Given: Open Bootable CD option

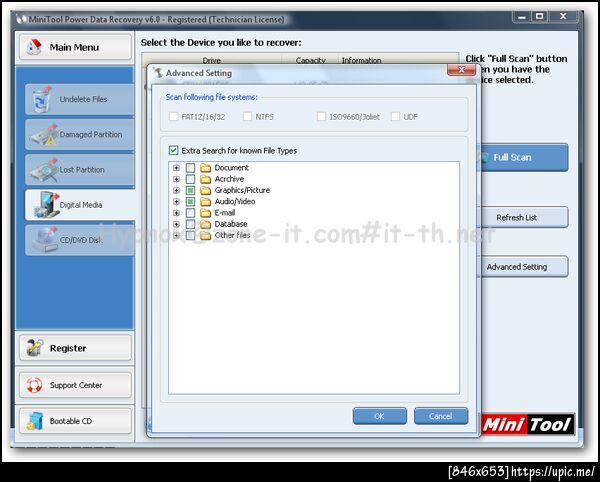Looking at the screenshot, I should (75, 421).
